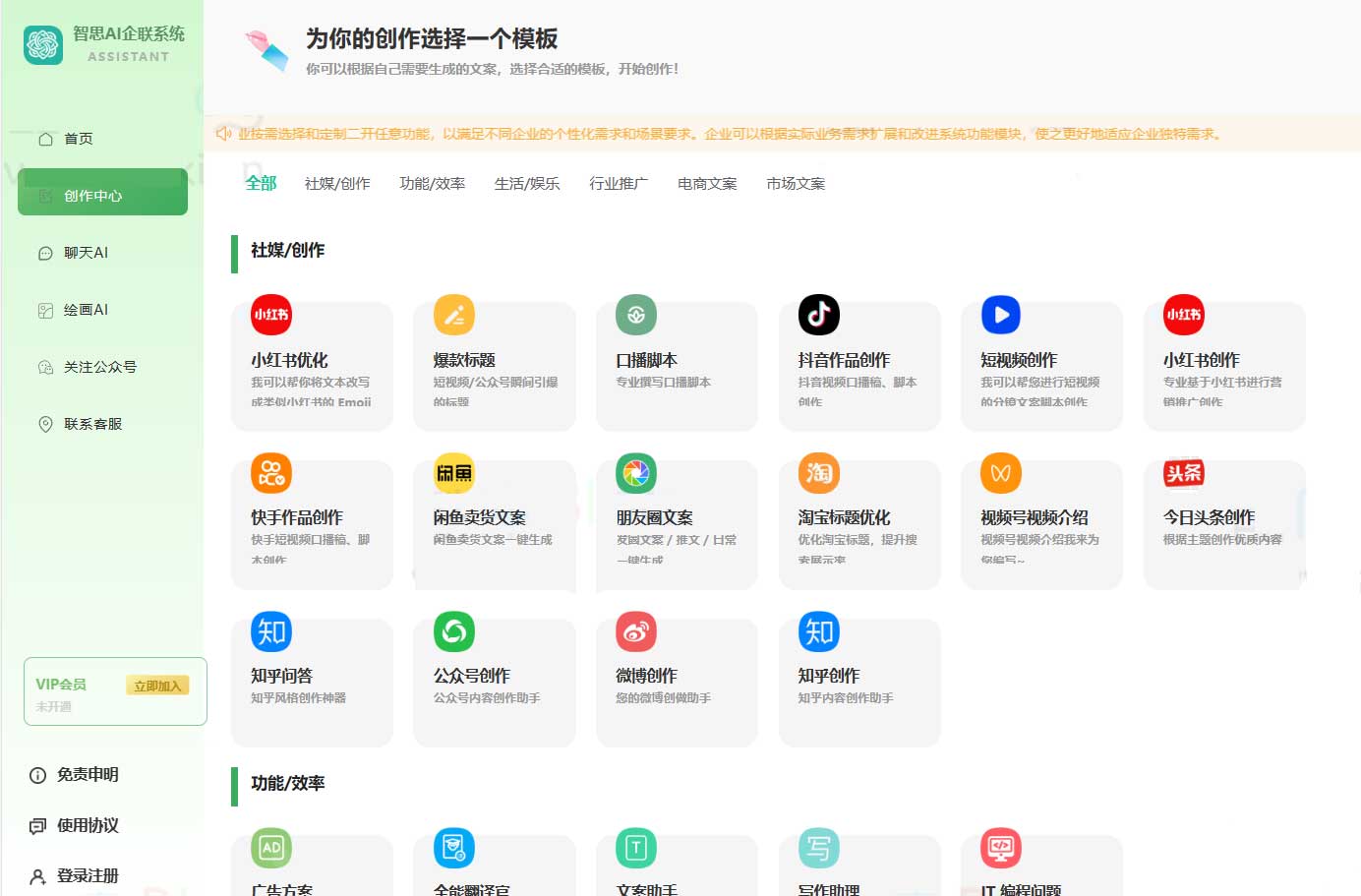Screen dimensions: 1361x896
Task: Open the 免责申明 link
Action: (x=88, y=775)
